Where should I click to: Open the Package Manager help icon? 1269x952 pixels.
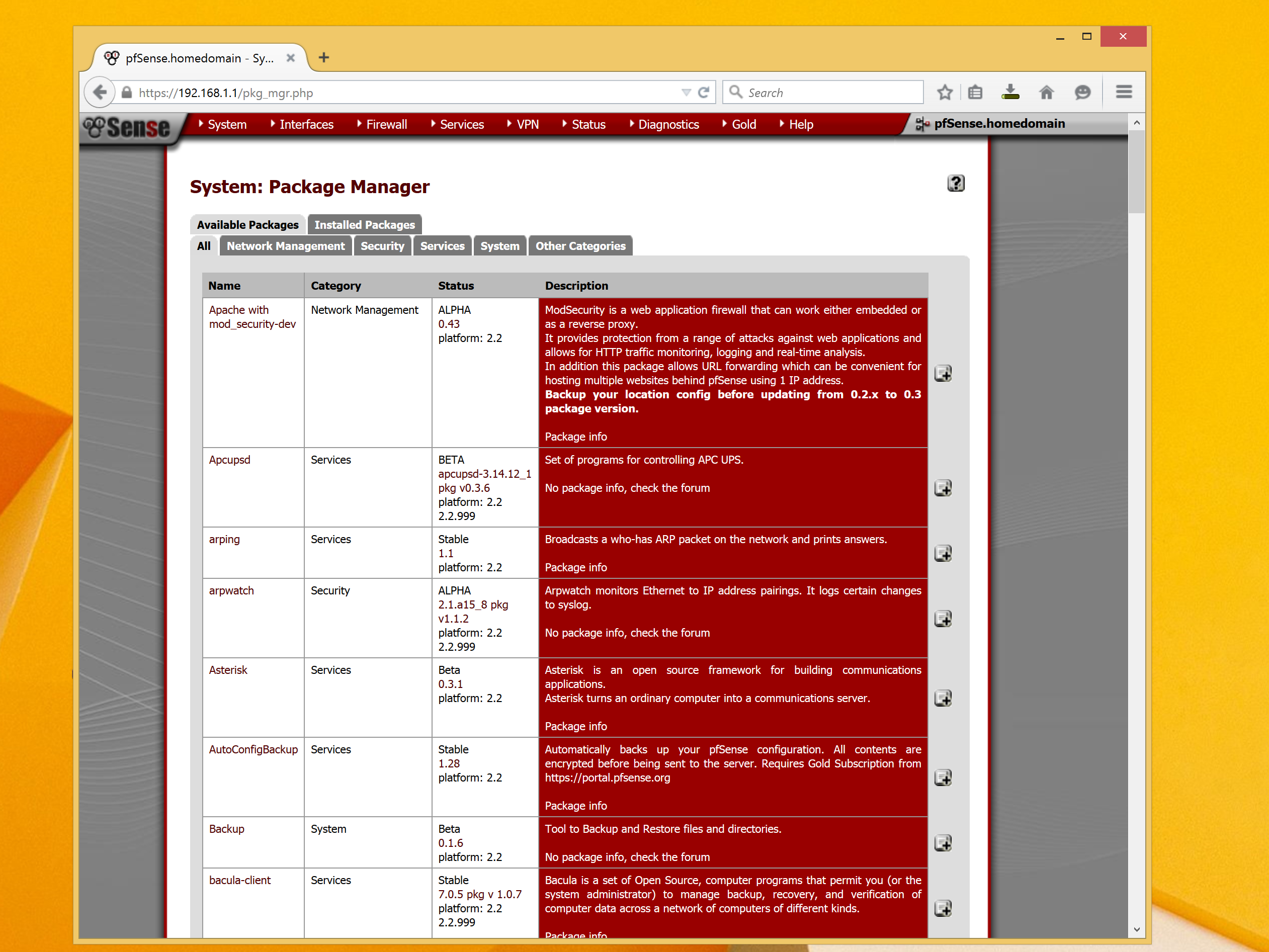click(955, 184)
